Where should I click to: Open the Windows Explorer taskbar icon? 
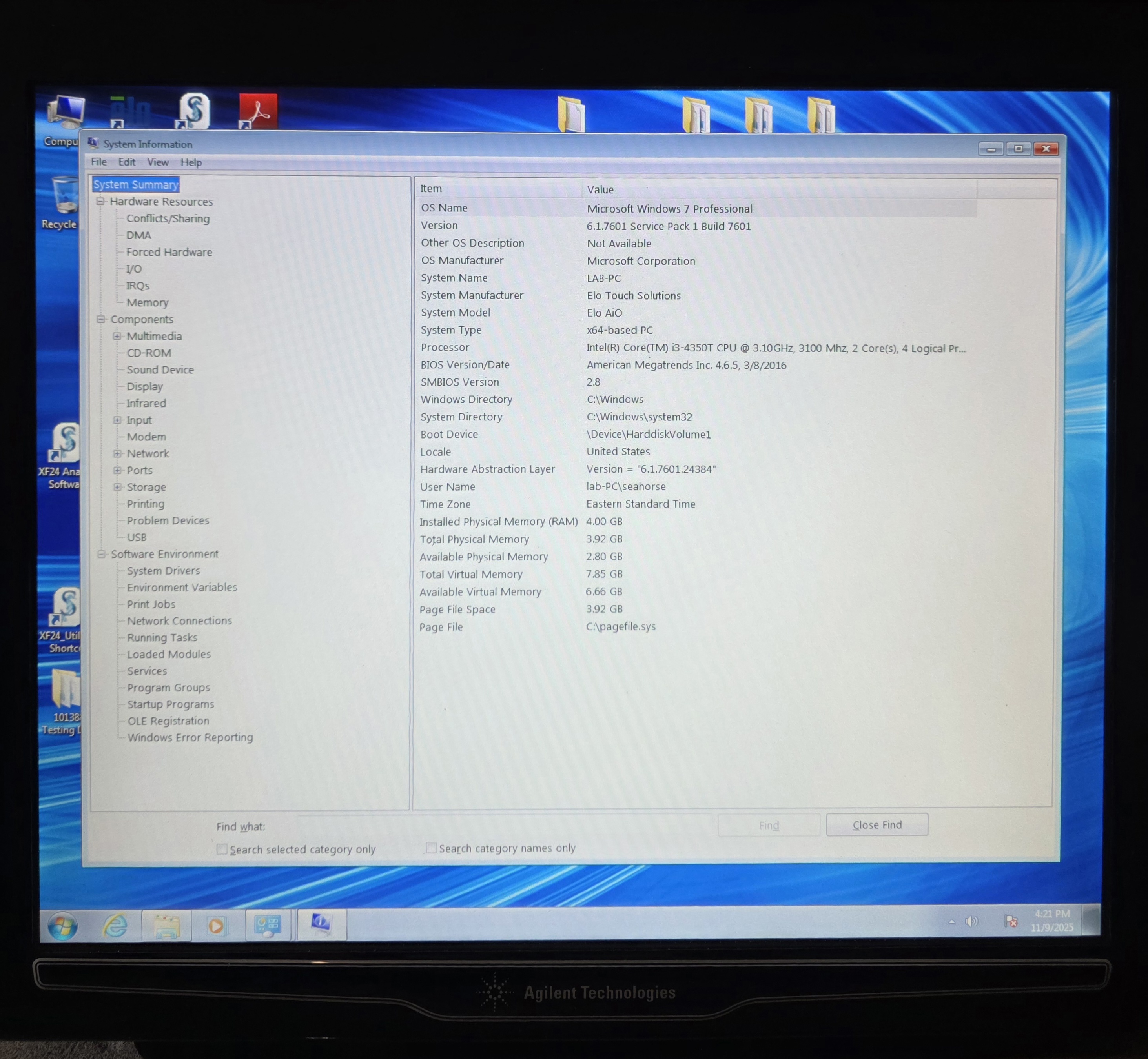[167, 926]
